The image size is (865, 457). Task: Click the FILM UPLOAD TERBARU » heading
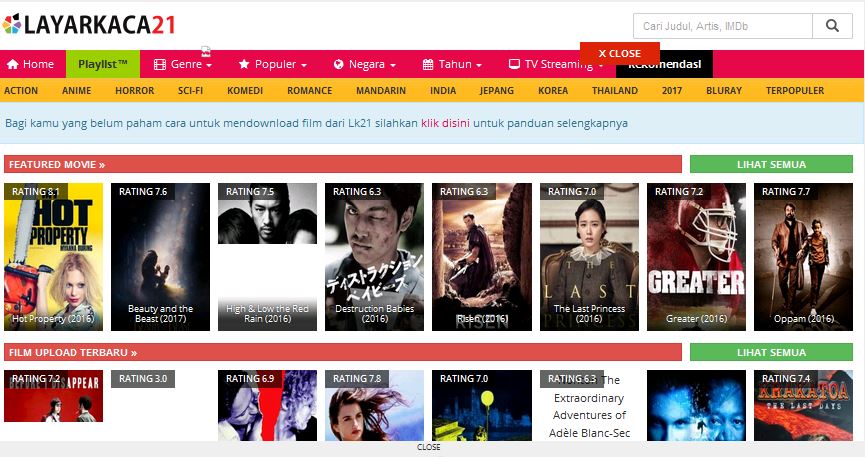point(73,352)
